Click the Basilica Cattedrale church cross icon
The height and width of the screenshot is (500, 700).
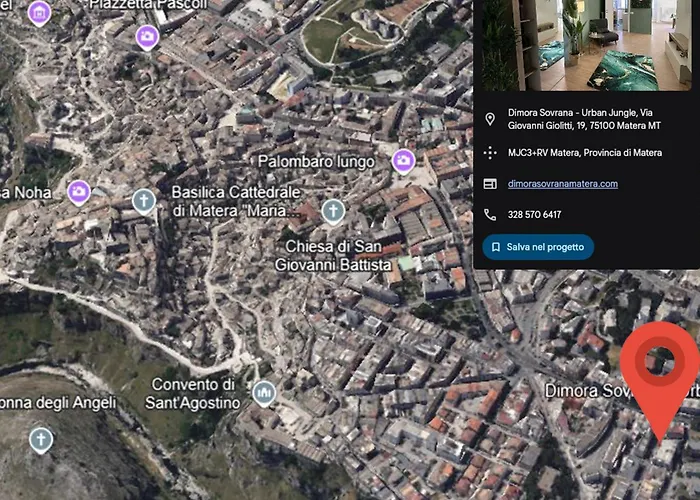click(x=144, y=202)
